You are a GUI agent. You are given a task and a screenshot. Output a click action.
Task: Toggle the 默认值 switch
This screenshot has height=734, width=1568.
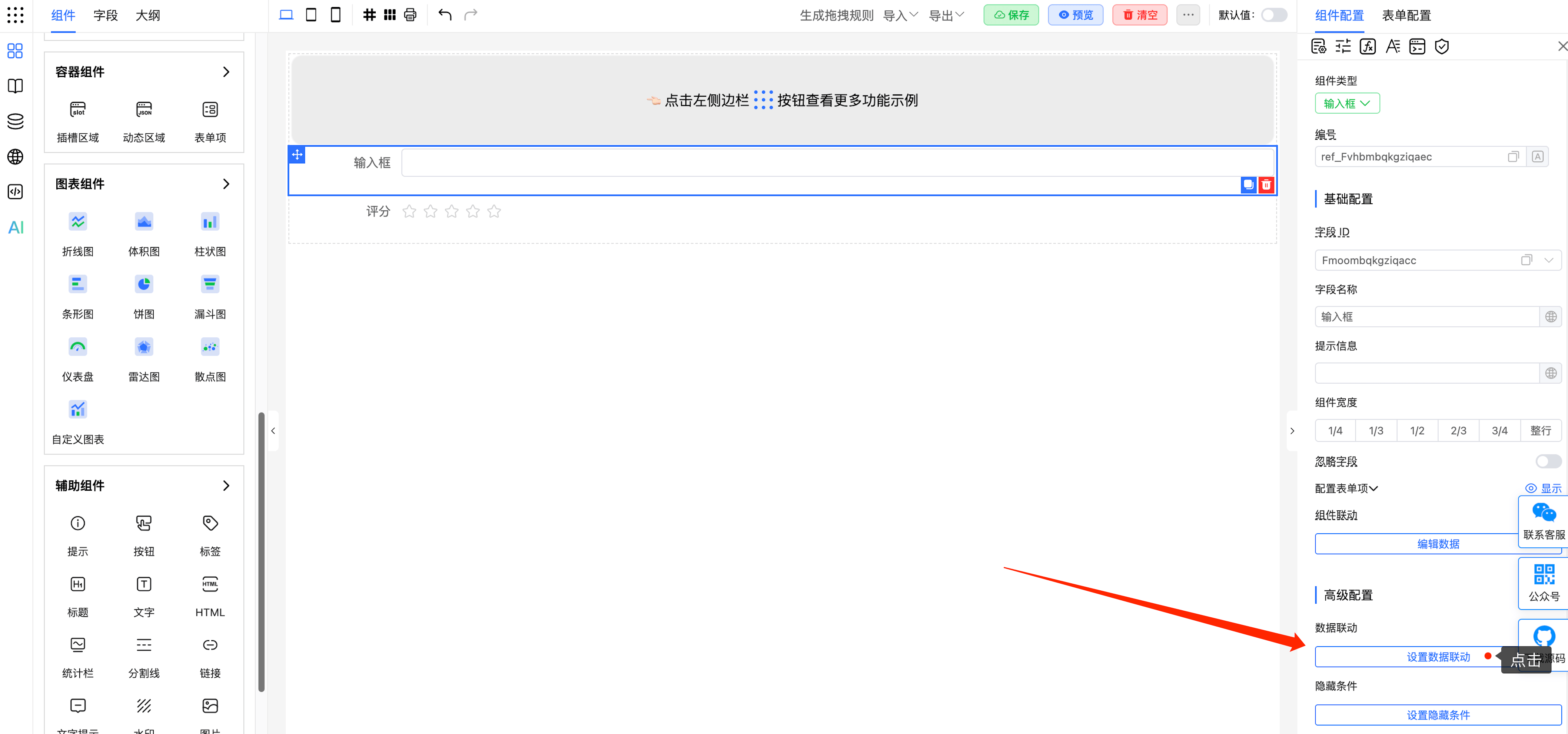pos(1273,14)
